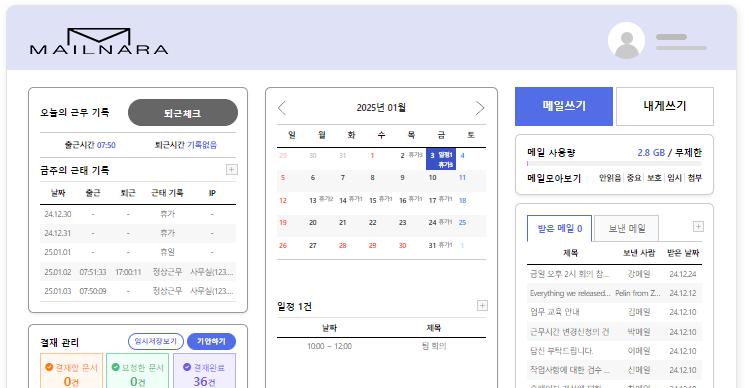This screenshot has height=388, width=745.
Task: Expand weekly attendance record plus icon
Action: pos(231,170)
